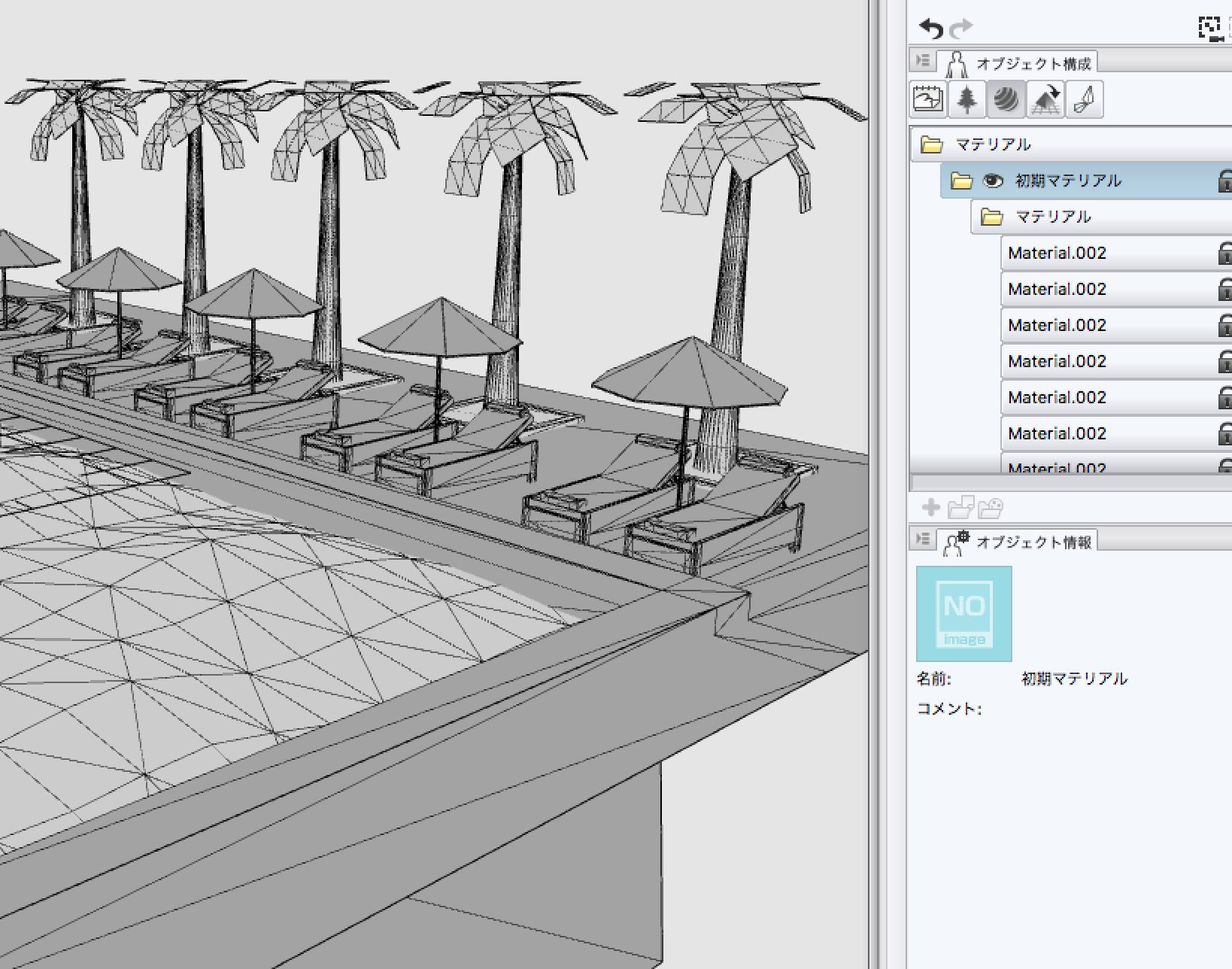Collapse the top マテリアル folder

point(932,144)
